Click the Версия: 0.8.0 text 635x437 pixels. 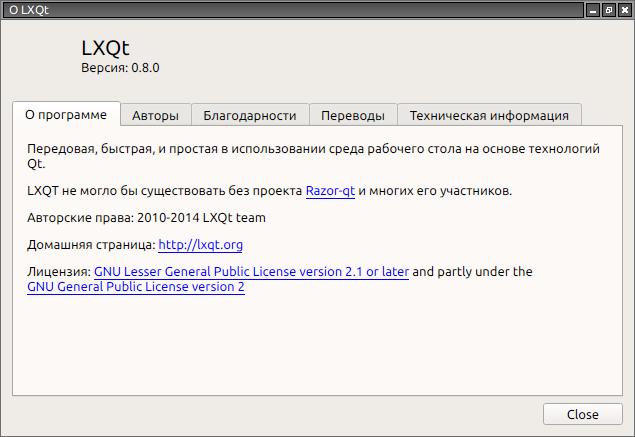click(x=120, y=68)
